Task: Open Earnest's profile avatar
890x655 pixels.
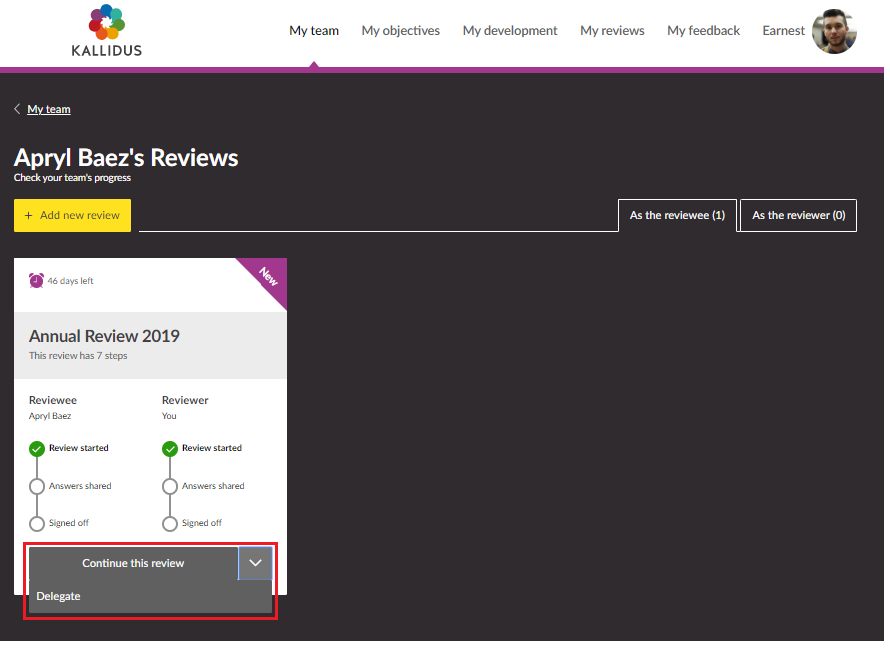Action: (834, 32)
